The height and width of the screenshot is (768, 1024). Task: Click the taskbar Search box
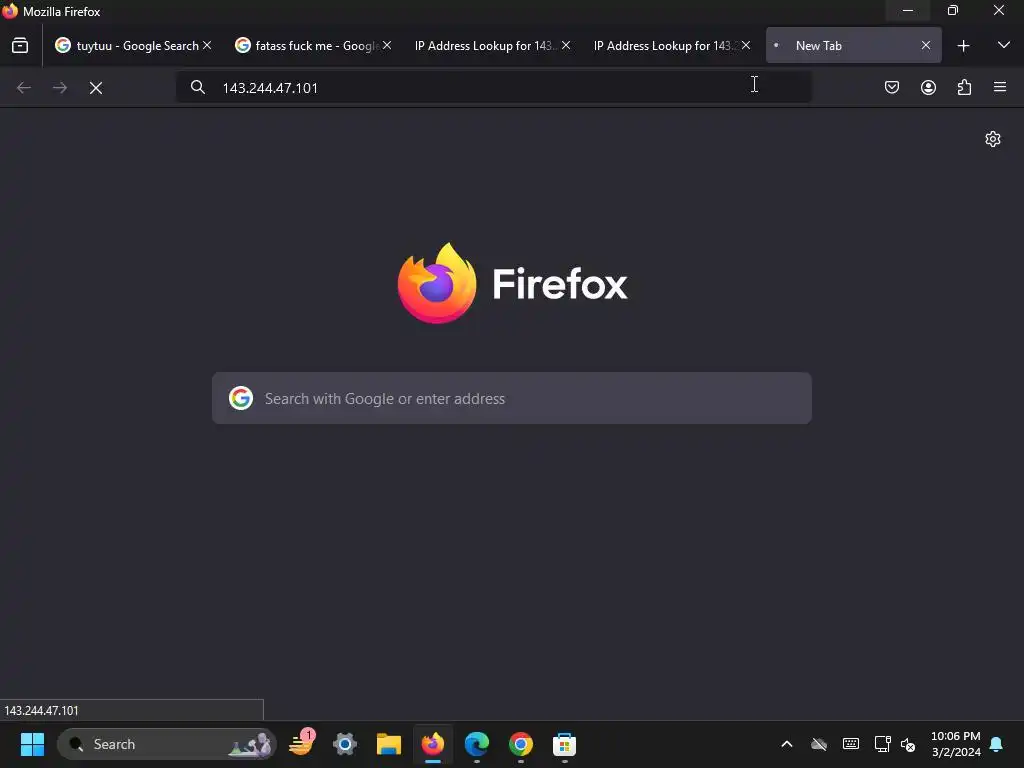[167, 744]
